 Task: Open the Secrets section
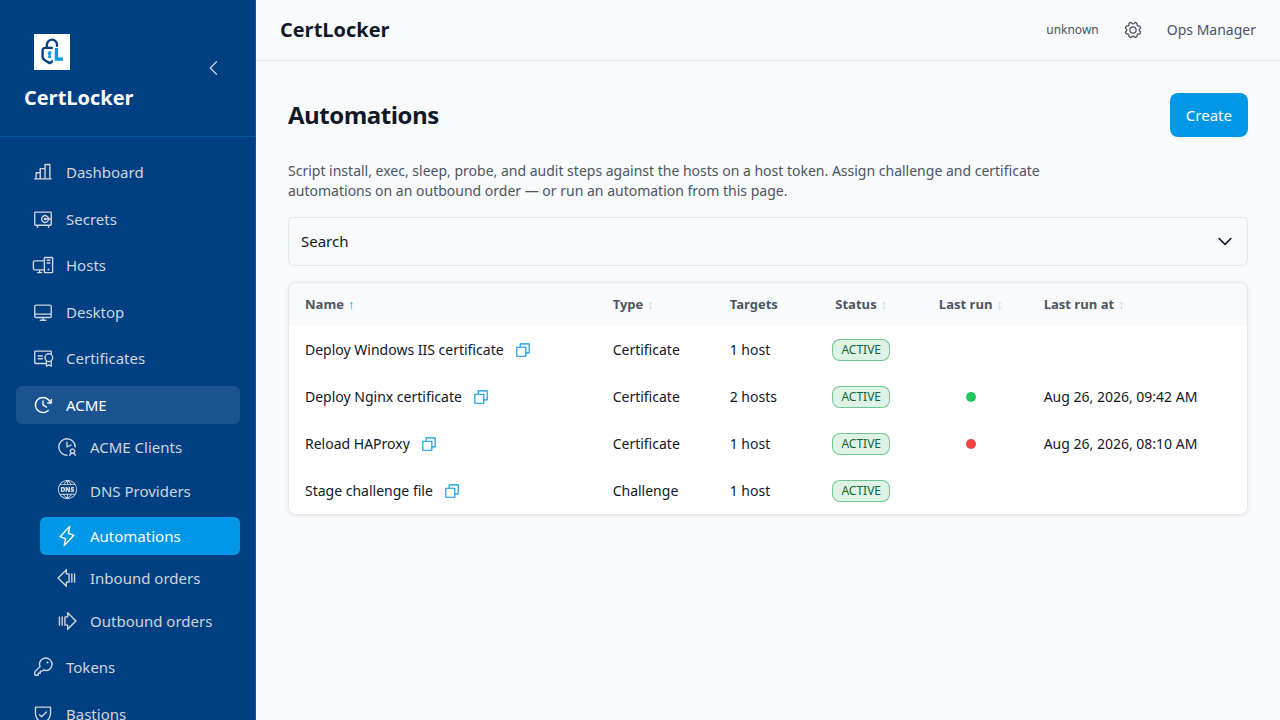[128, 219]
